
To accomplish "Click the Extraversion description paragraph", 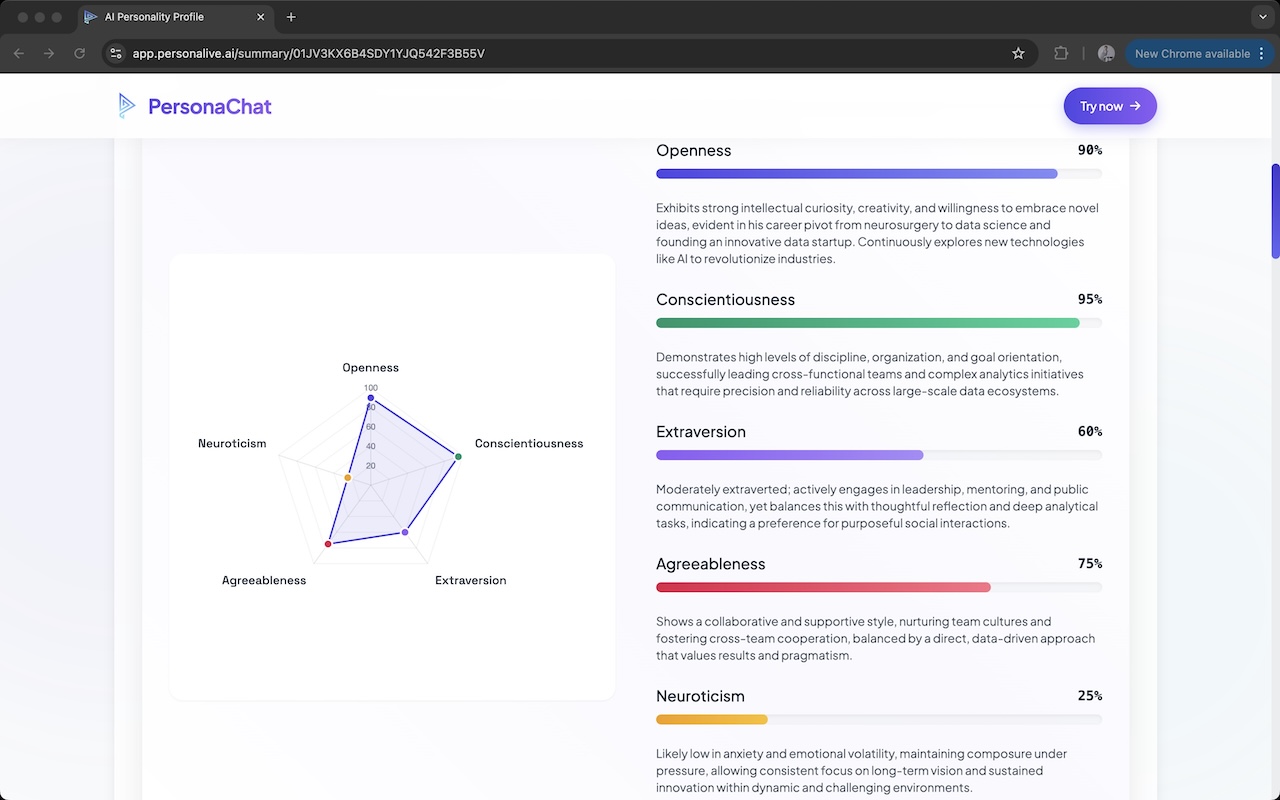I will tap(877, 506).
